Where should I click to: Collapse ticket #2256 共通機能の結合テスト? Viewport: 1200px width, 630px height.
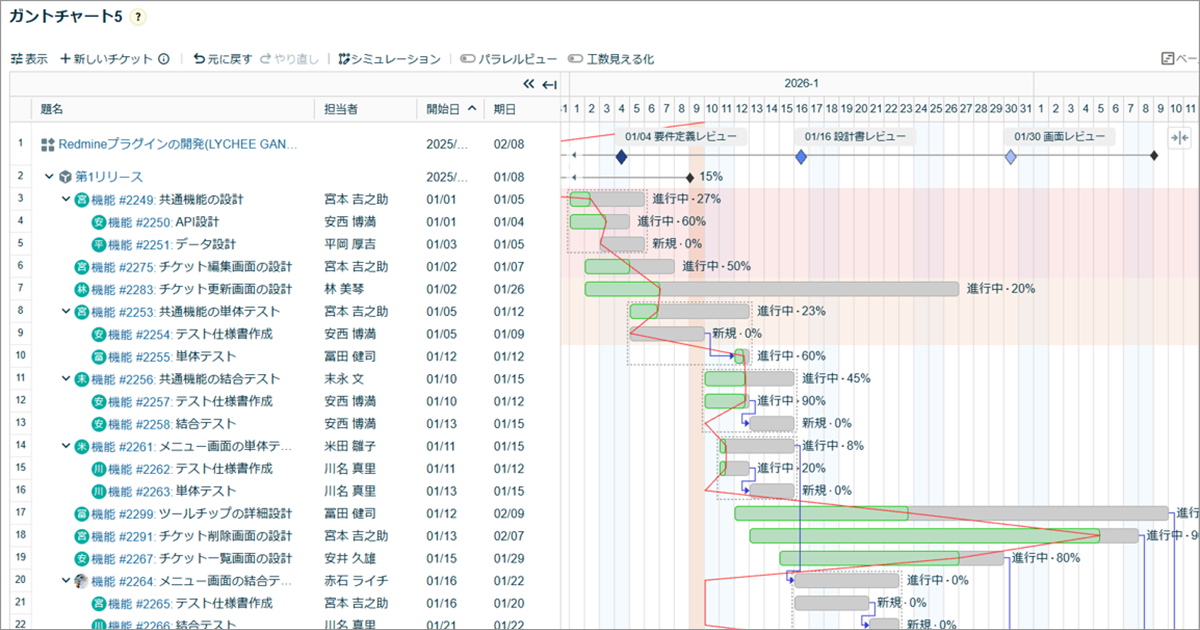[x=65, y=379]
